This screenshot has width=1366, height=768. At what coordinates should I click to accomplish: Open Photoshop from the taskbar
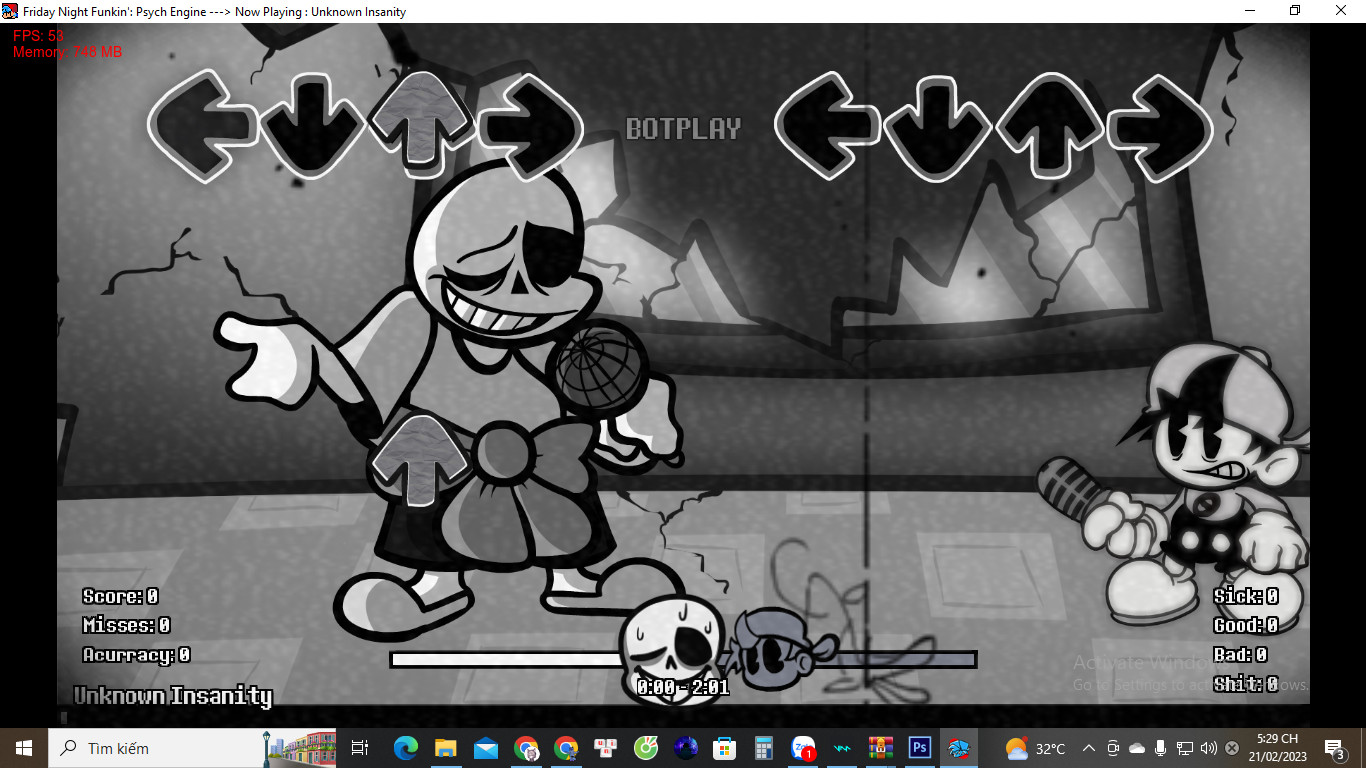tap(919, 748)
